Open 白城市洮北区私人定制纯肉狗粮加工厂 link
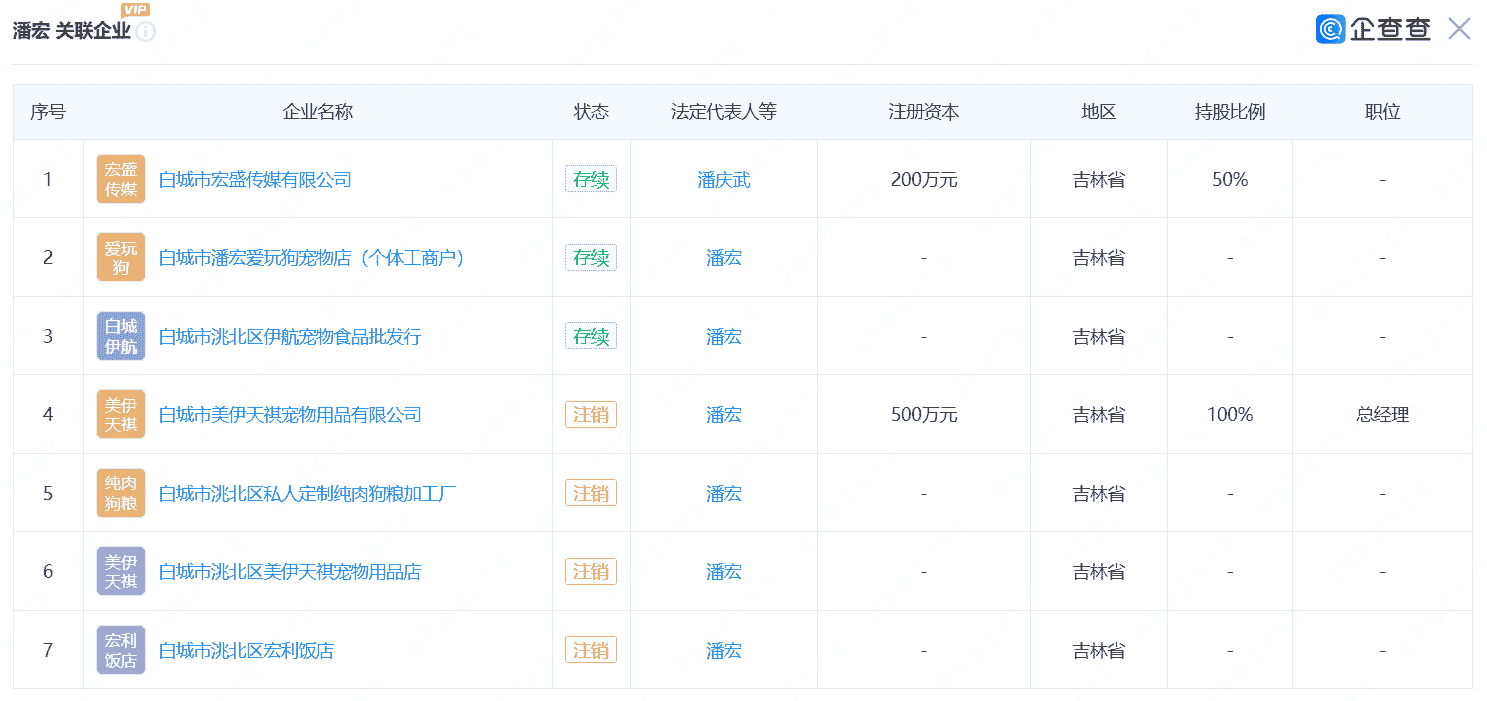The width and height of the screenshot is (1487, 701). 308,494
